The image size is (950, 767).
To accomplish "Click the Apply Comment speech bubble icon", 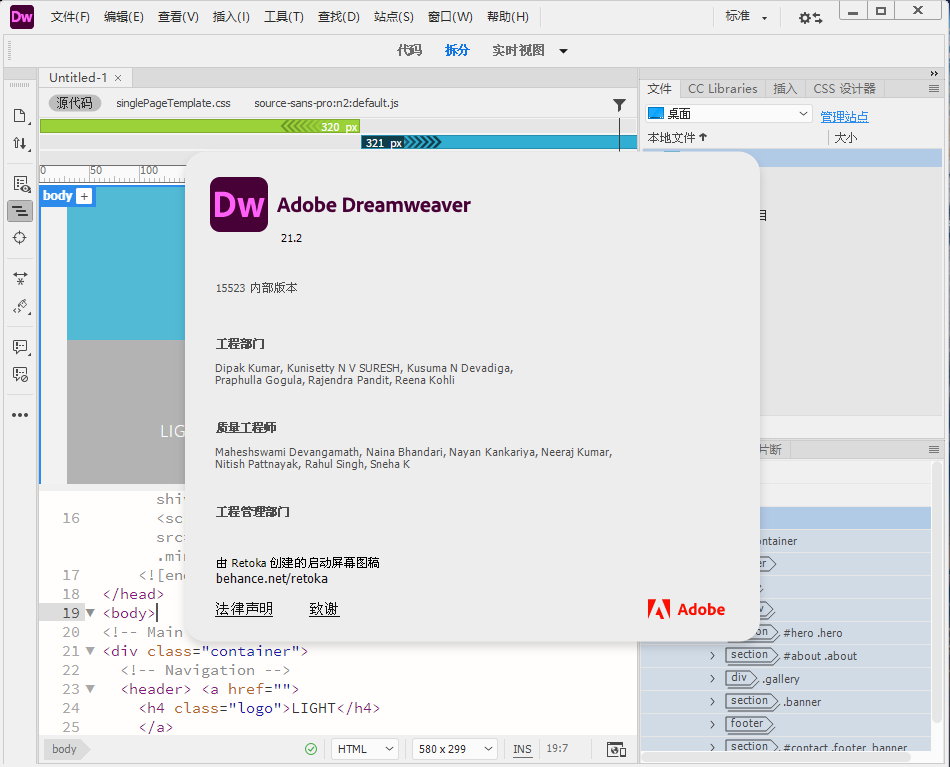I will coord(20,347).
